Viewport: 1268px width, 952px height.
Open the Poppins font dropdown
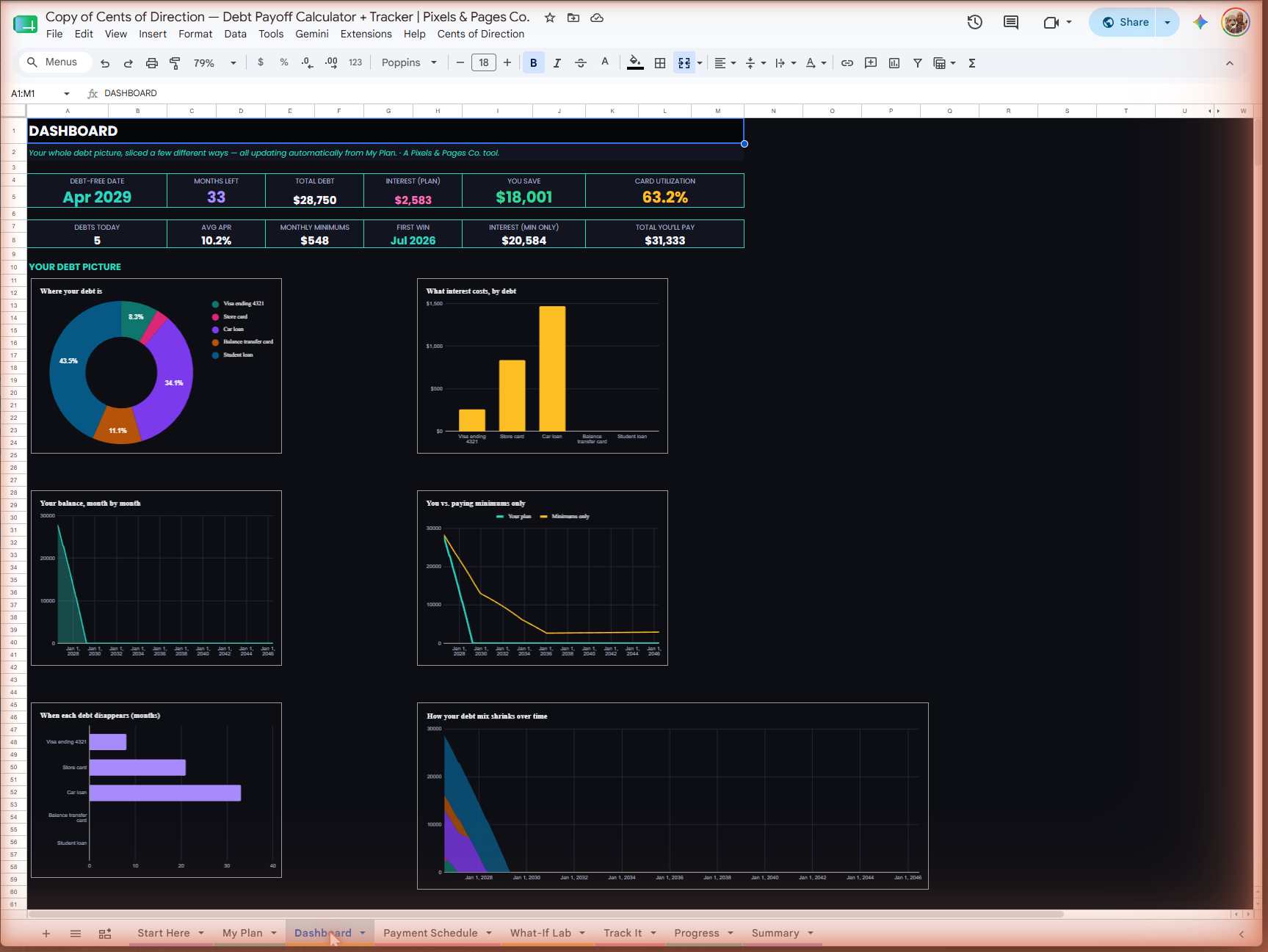coord(409,62)
